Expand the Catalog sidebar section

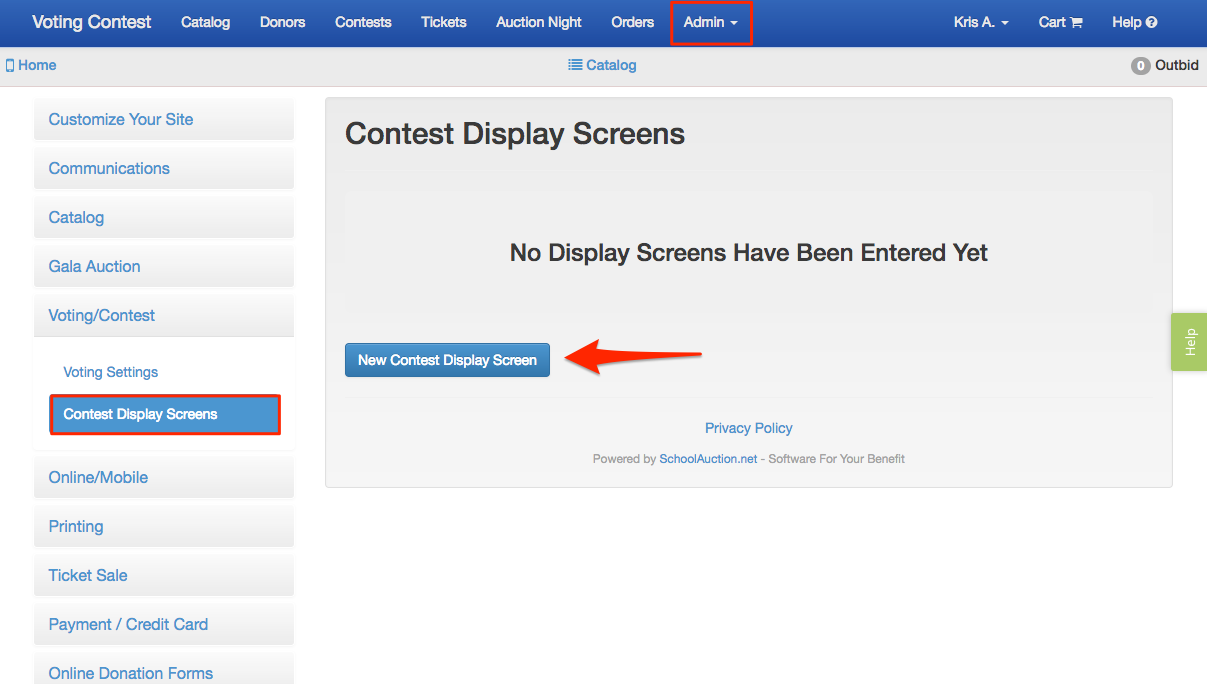[x=164, y=217]
